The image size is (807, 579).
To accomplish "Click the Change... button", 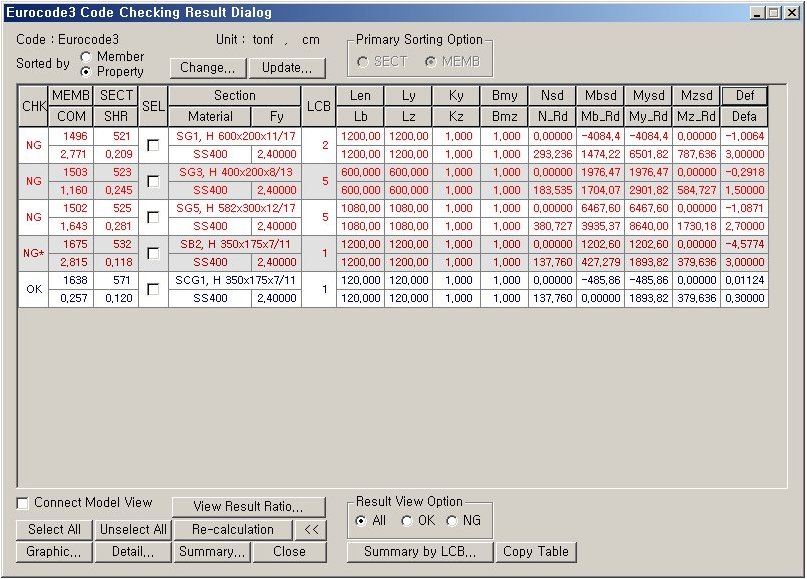I will tap(208, 68).
